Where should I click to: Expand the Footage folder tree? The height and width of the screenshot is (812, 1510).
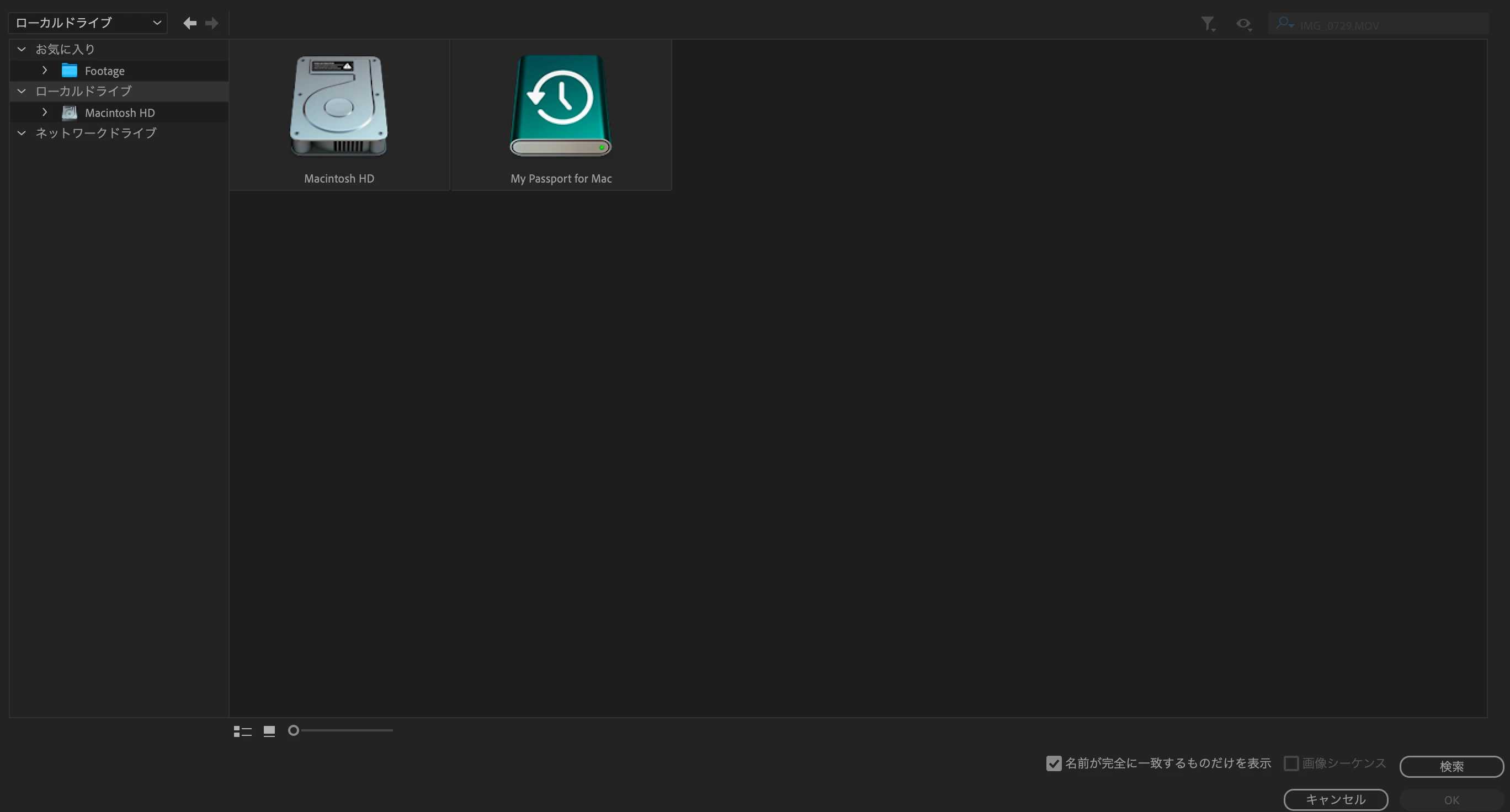click(x=45, y=70)
